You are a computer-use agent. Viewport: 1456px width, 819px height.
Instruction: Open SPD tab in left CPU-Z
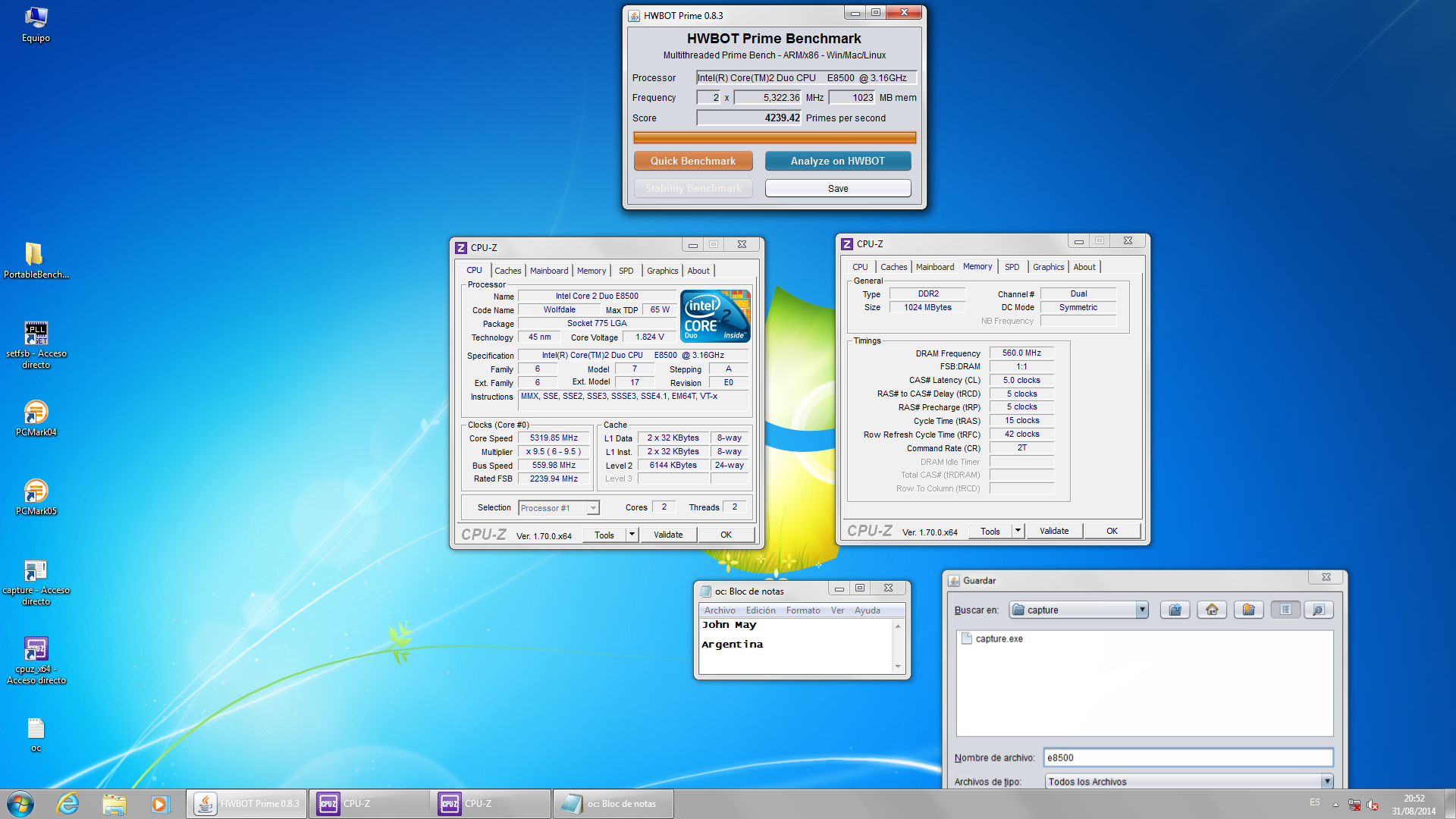coord(626,271)
